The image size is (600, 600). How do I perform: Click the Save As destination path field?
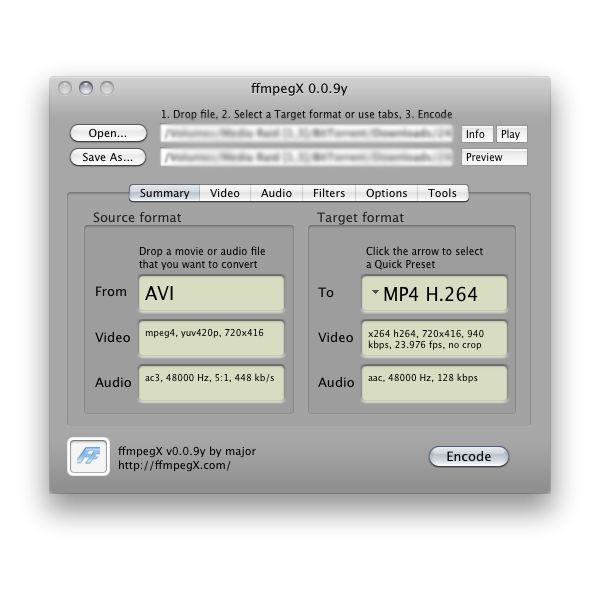coord(307,157)
